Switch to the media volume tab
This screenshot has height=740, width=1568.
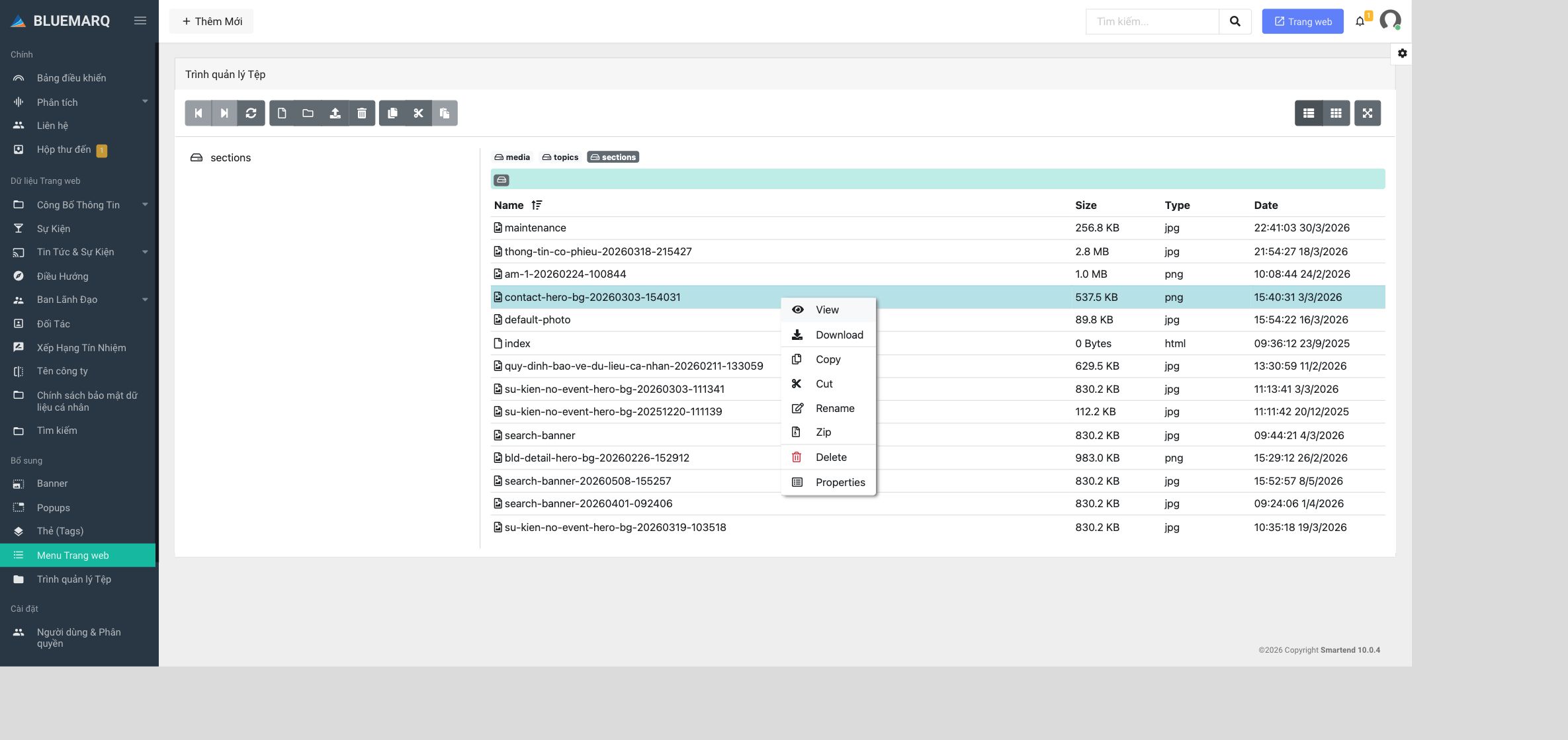pos(512,157)
